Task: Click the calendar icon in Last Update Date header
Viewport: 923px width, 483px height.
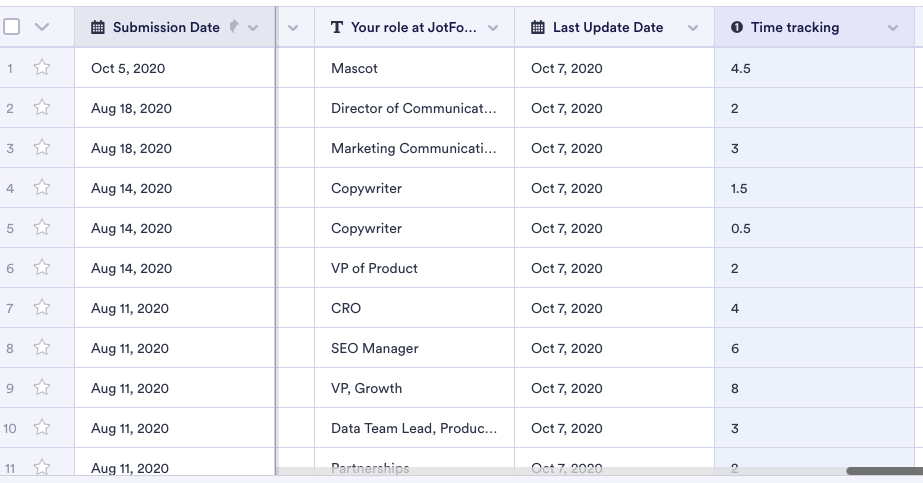Action: pyautogui.click(x=538, y=28)
